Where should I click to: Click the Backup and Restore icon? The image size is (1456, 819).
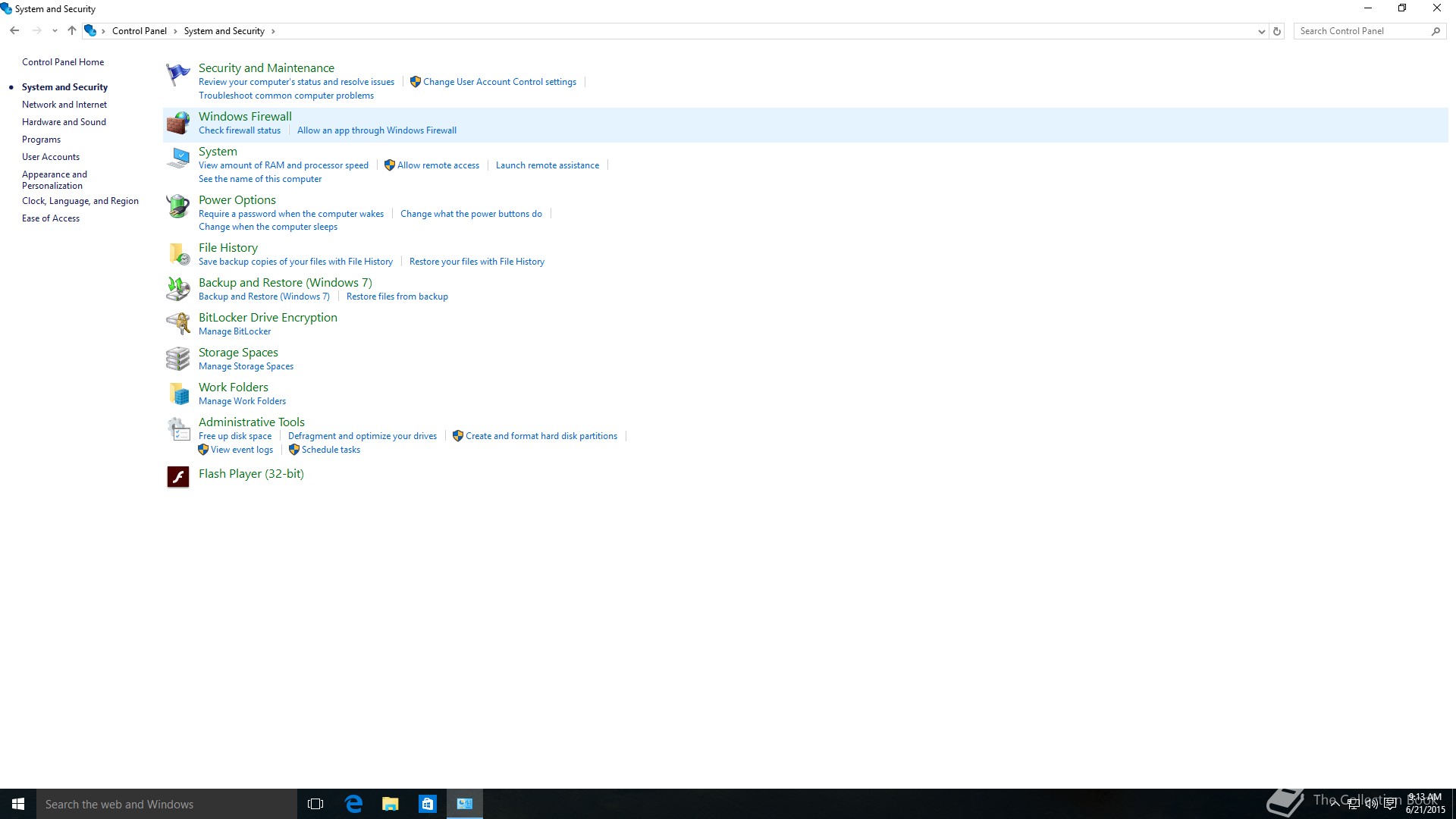pos(177,289)
